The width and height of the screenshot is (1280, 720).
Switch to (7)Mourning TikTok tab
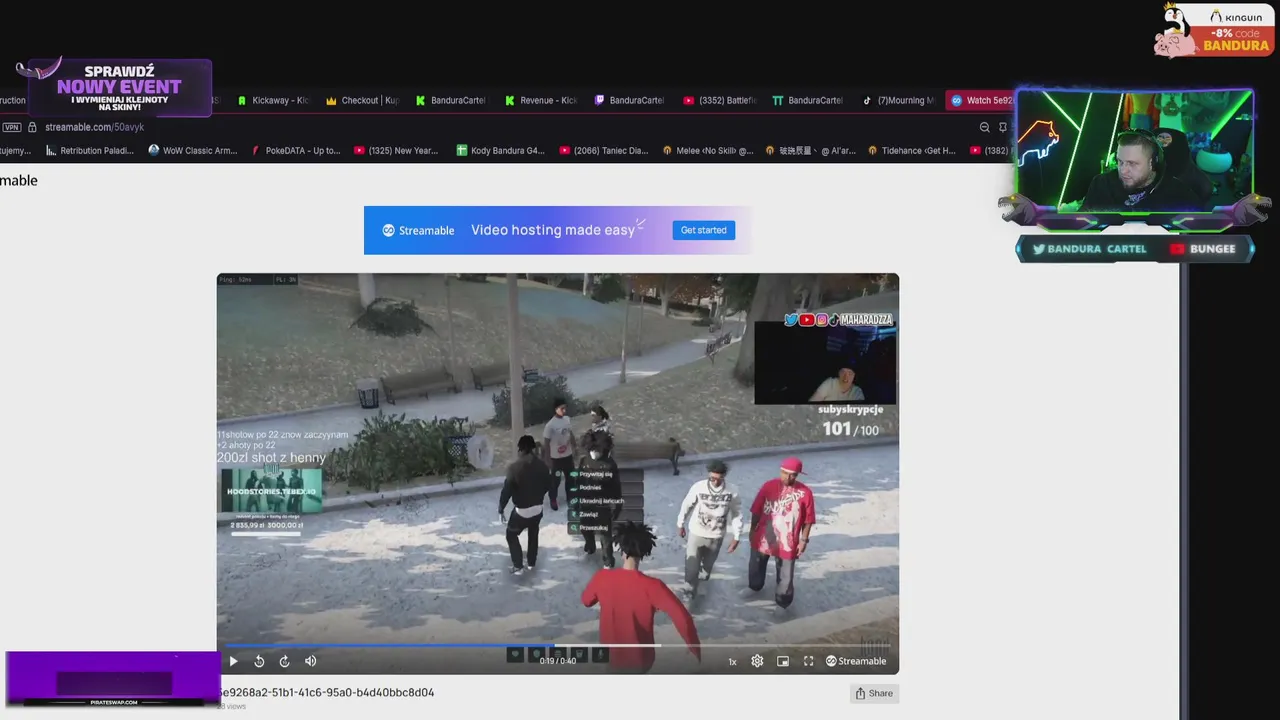(x=898, y=100)
